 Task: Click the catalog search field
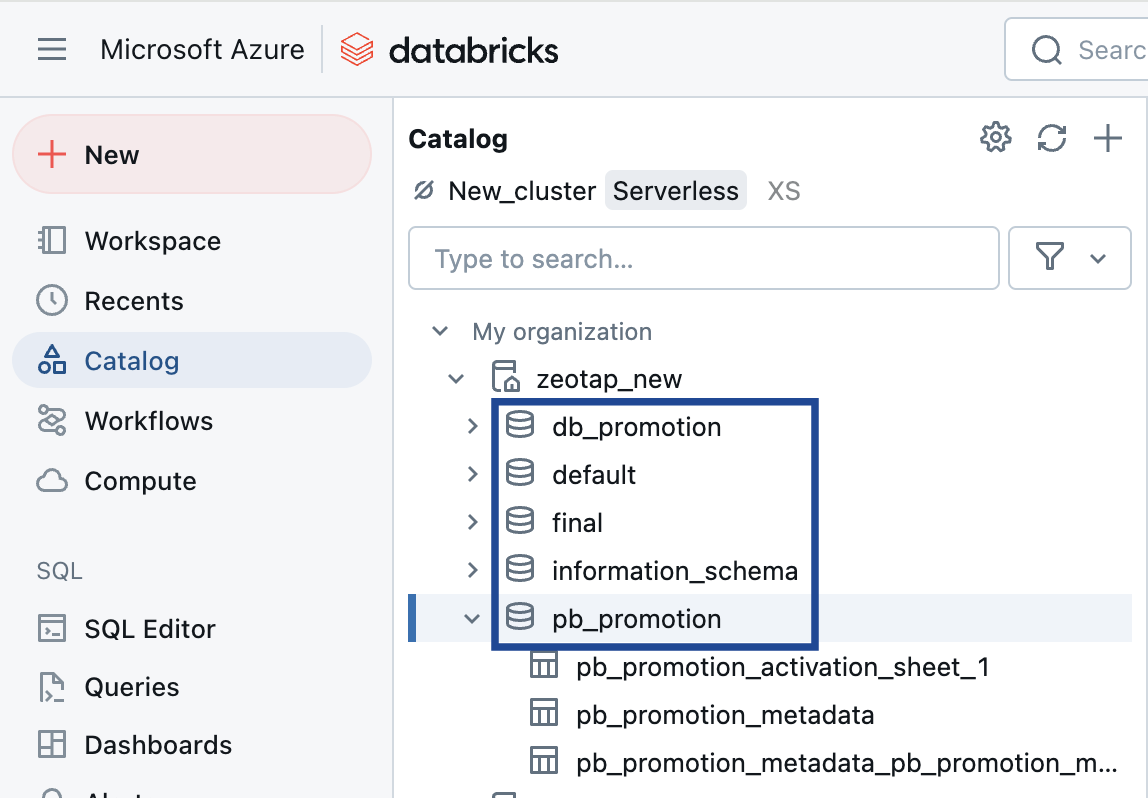tap(703, 258)
